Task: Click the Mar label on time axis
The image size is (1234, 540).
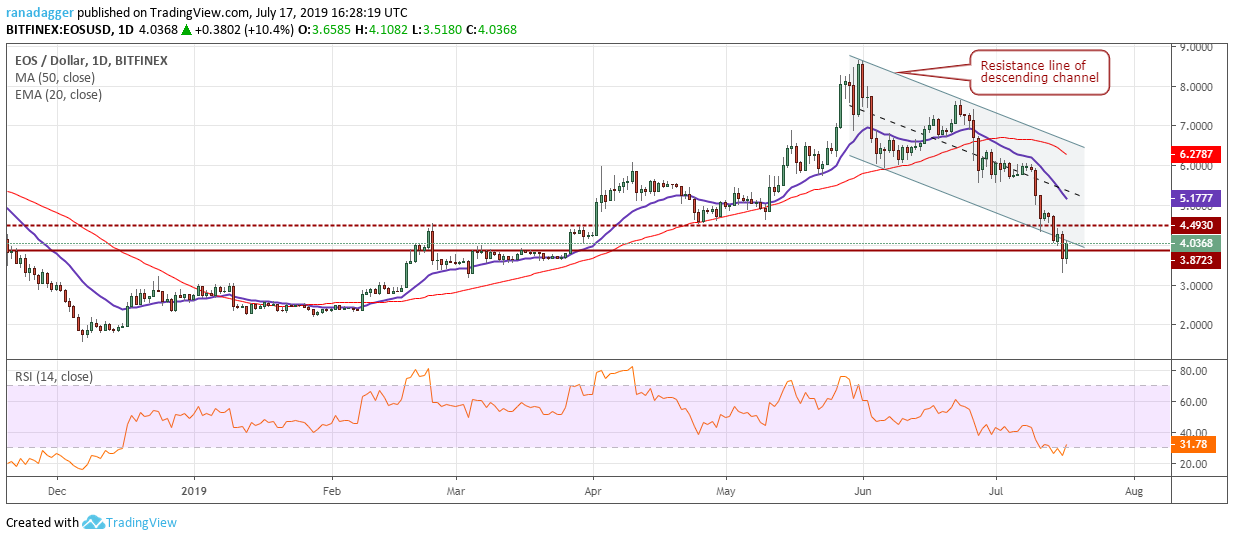Action: pos(456,492)
